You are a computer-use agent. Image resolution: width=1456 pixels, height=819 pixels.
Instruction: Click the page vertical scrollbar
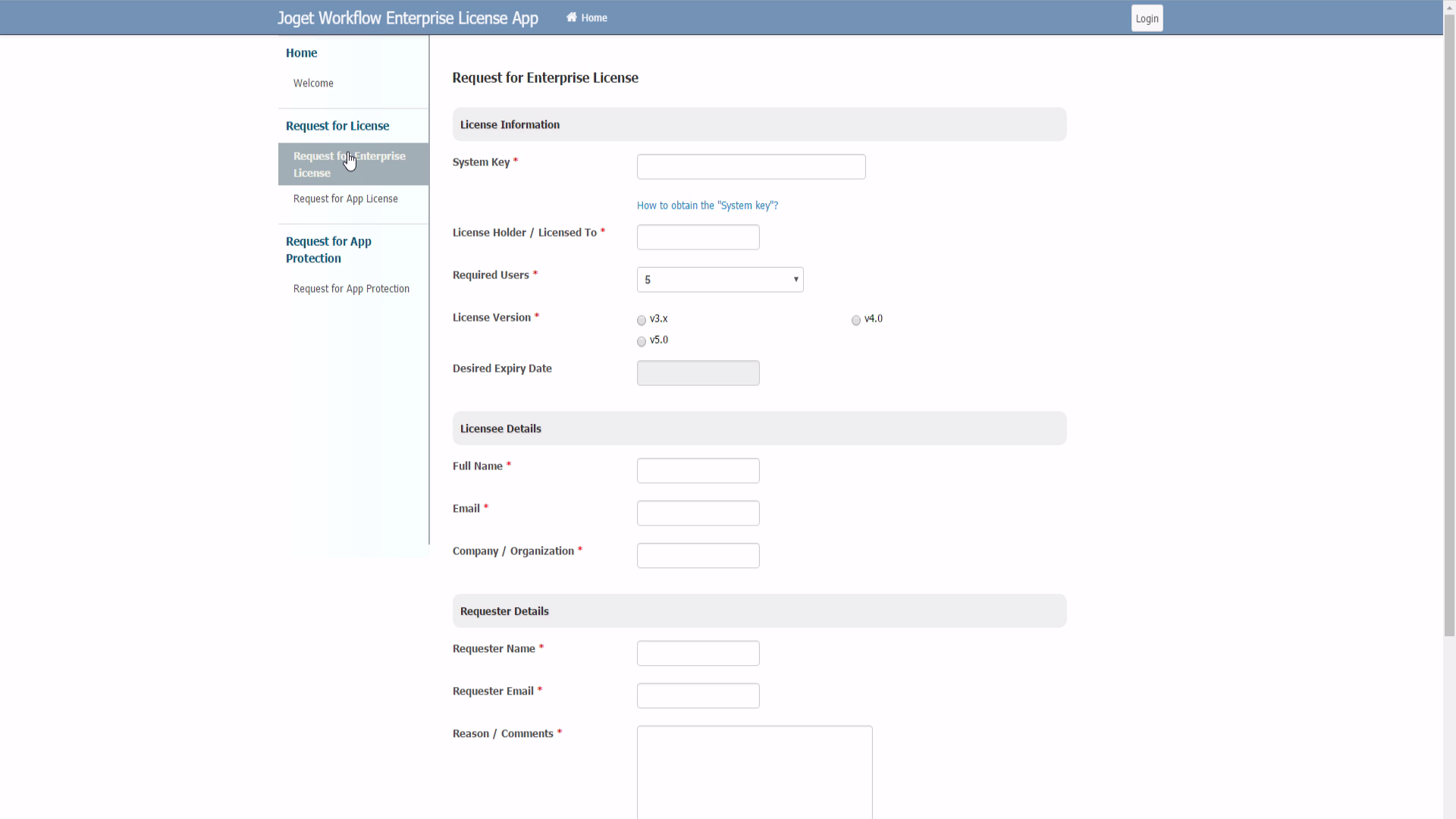pos(1449,326)
